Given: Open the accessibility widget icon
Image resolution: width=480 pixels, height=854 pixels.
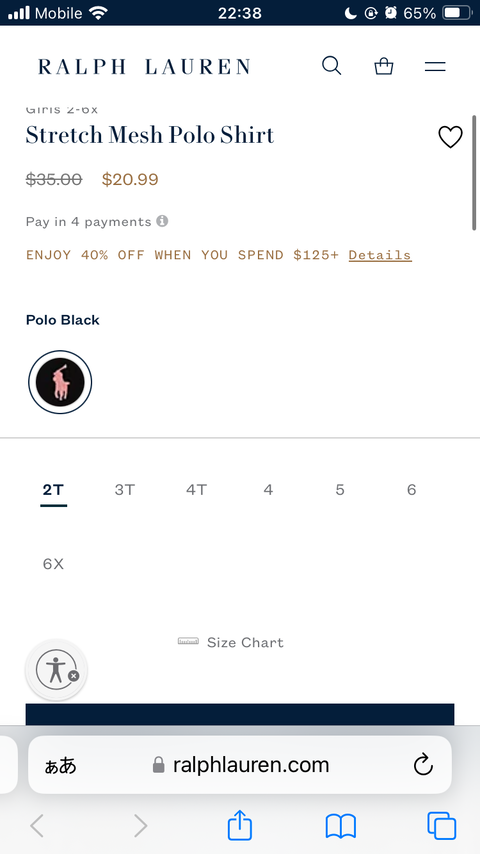Looking at the screenshot, I should [x=56, y=670].
